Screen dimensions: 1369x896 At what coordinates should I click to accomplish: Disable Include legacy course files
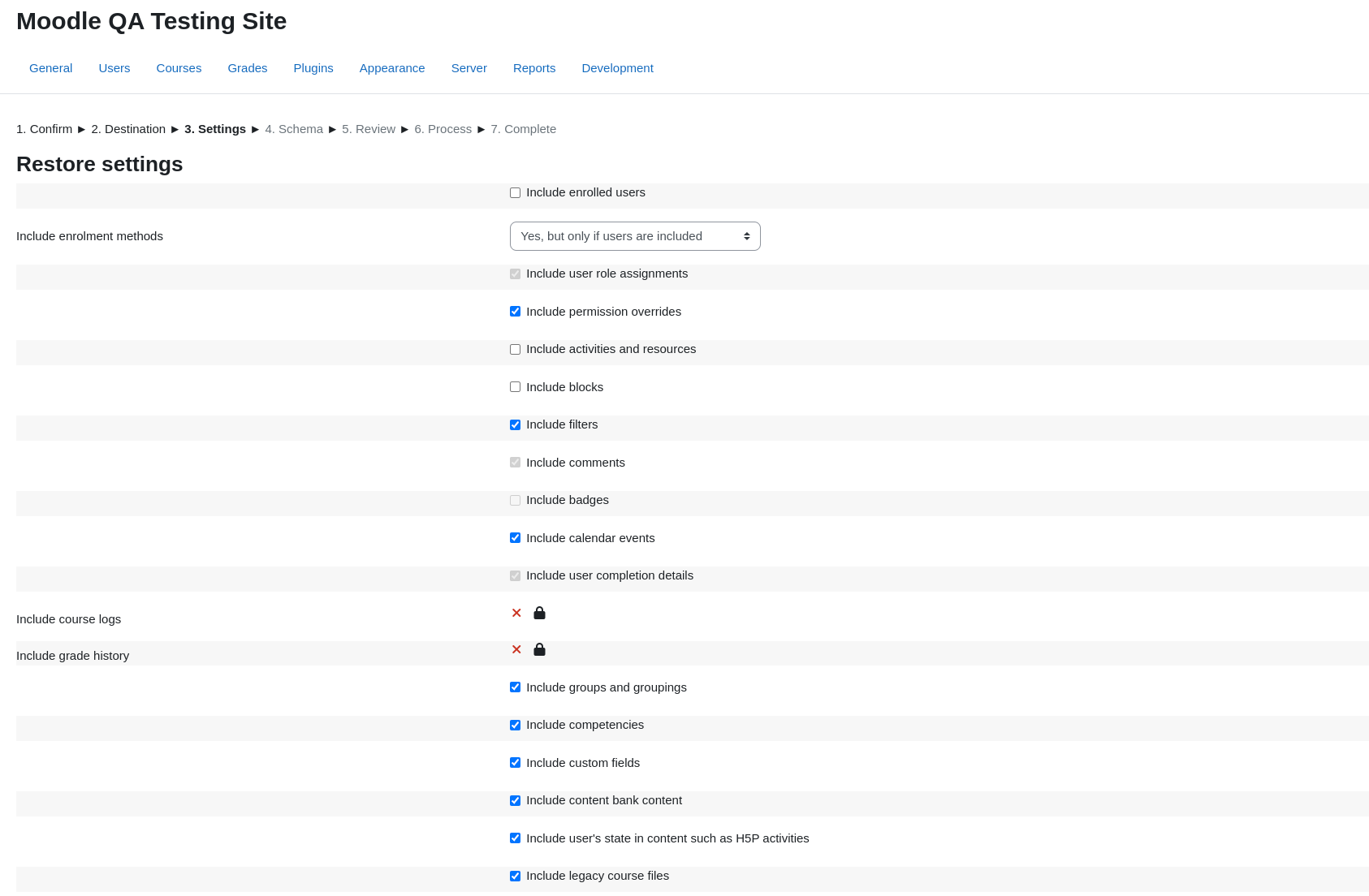[x=515, y=877]
